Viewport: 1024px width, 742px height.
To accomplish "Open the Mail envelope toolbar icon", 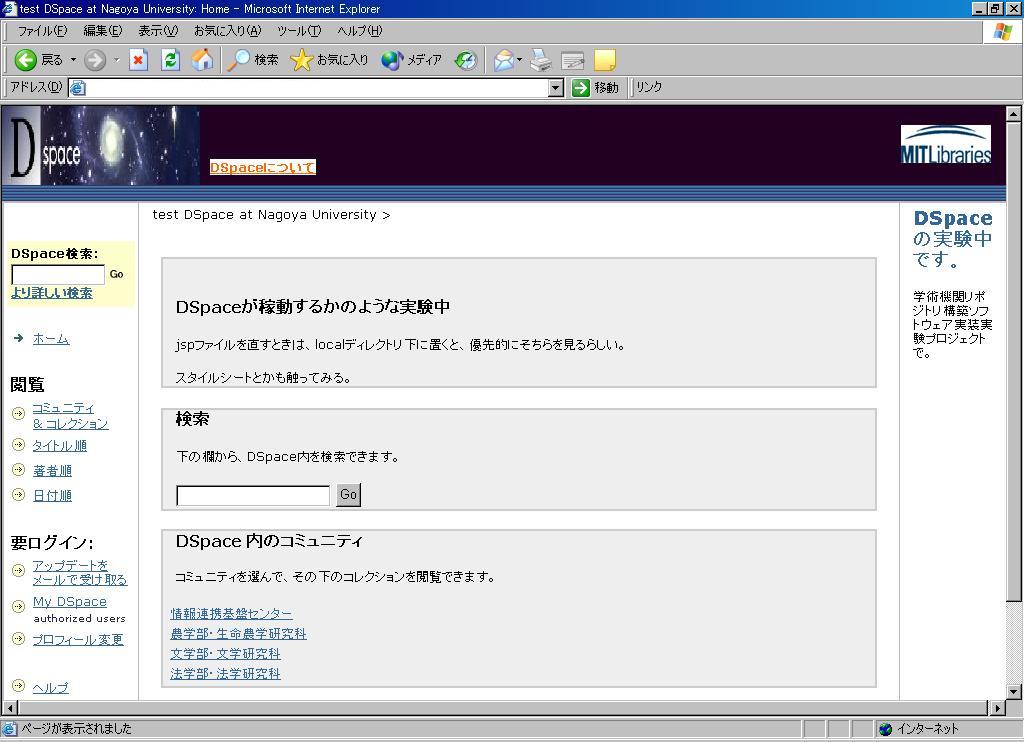I will pyautogui.click(x=504, y=60).
